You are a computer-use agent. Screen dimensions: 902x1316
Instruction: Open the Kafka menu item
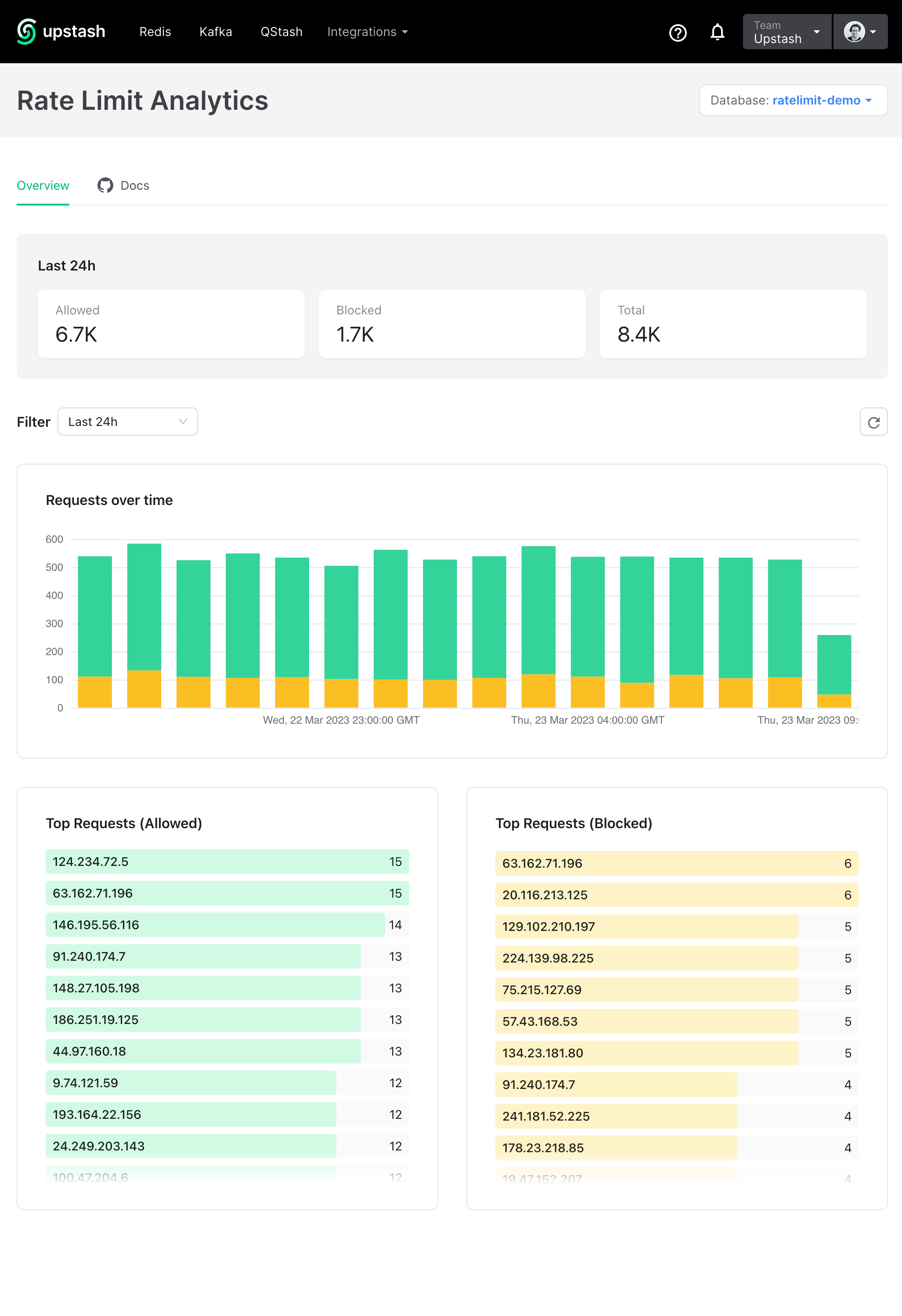point(215,32)
